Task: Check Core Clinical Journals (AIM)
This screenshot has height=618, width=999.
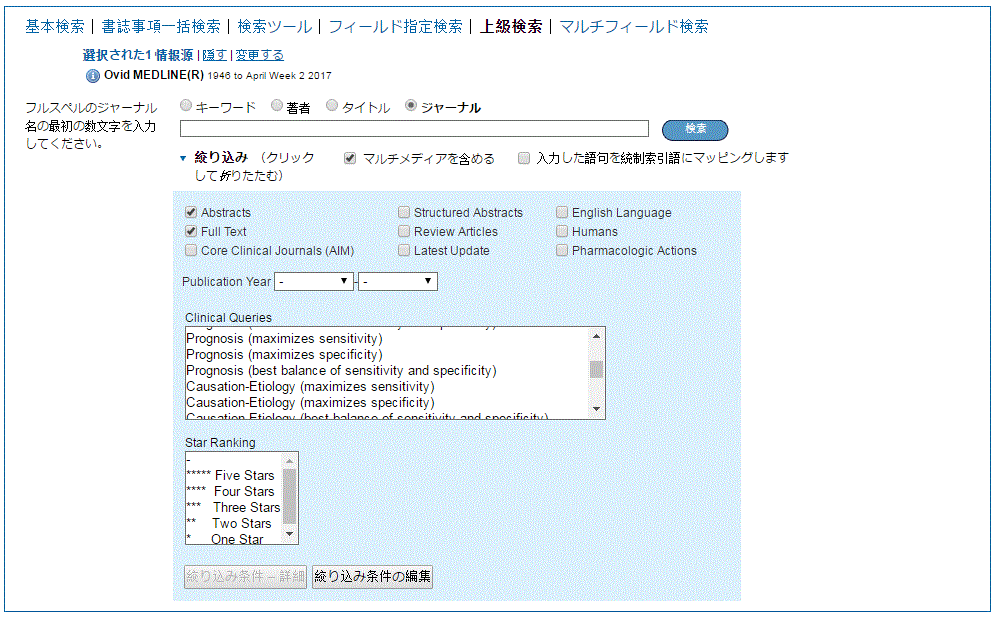Action: pos(190,250)
